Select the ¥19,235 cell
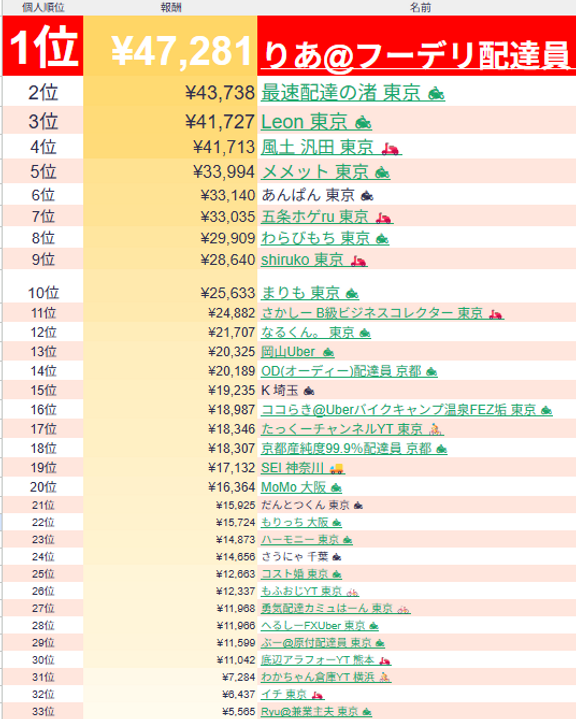Viewport: 576px width, 719px height. click(x=170, y=390)
